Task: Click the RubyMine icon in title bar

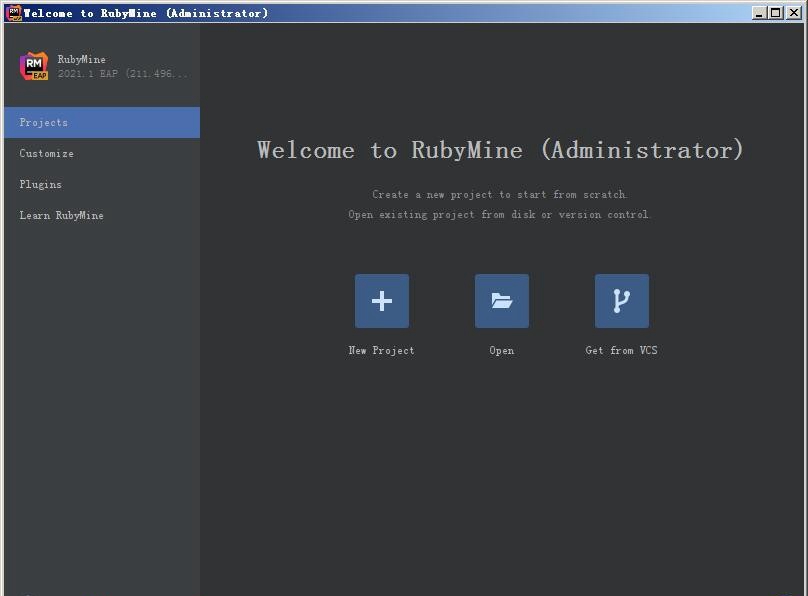Action: coord(14,12)
